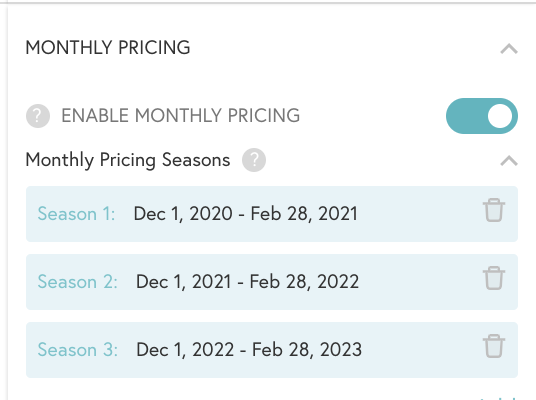Collapse the Monthly Pricing section chevron
The width and height of the screenshot is (536, 400).
click(x=509, y=49)
